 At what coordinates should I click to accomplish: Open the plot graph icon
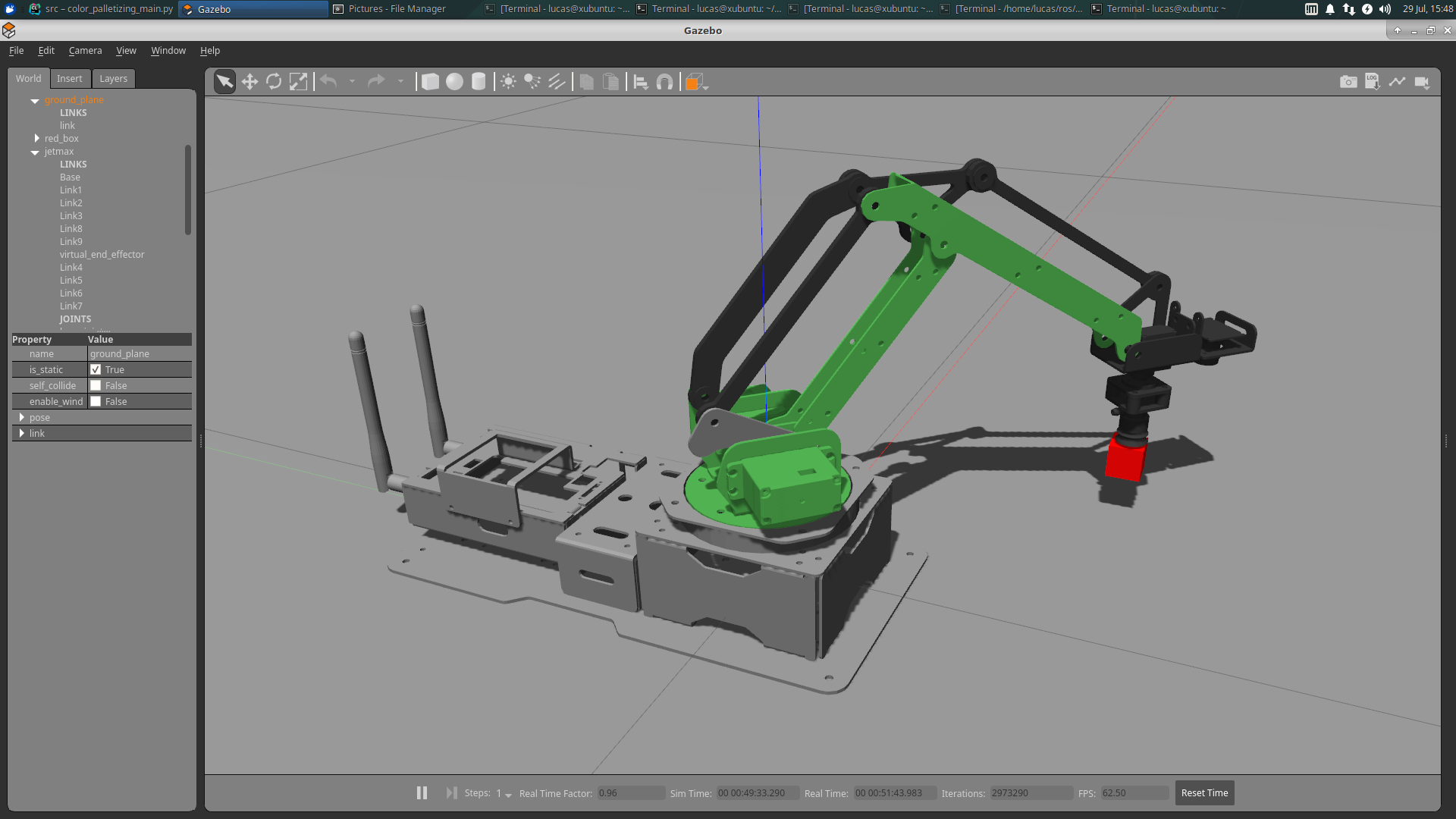pyautogui.click(x=1397, y=82)
